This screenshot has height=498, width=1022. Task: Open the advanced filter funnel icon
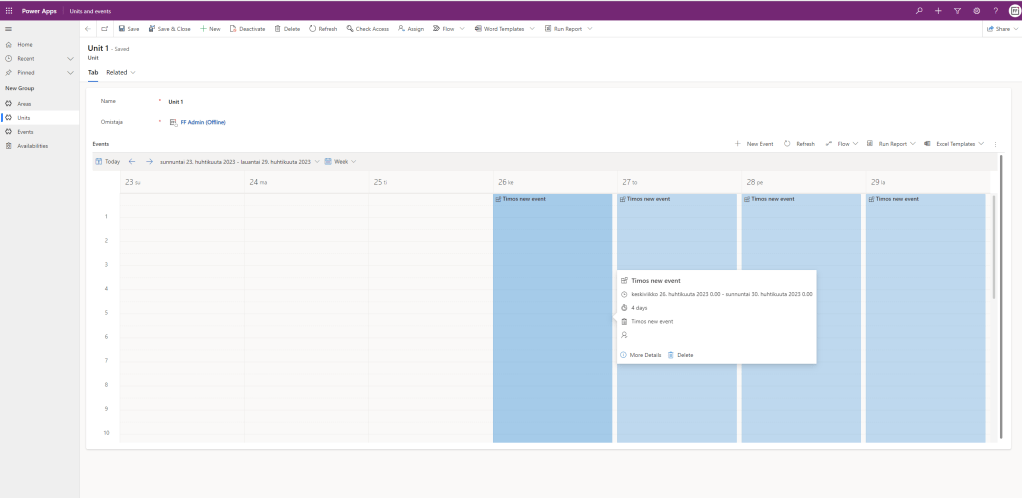coord(957,10)
